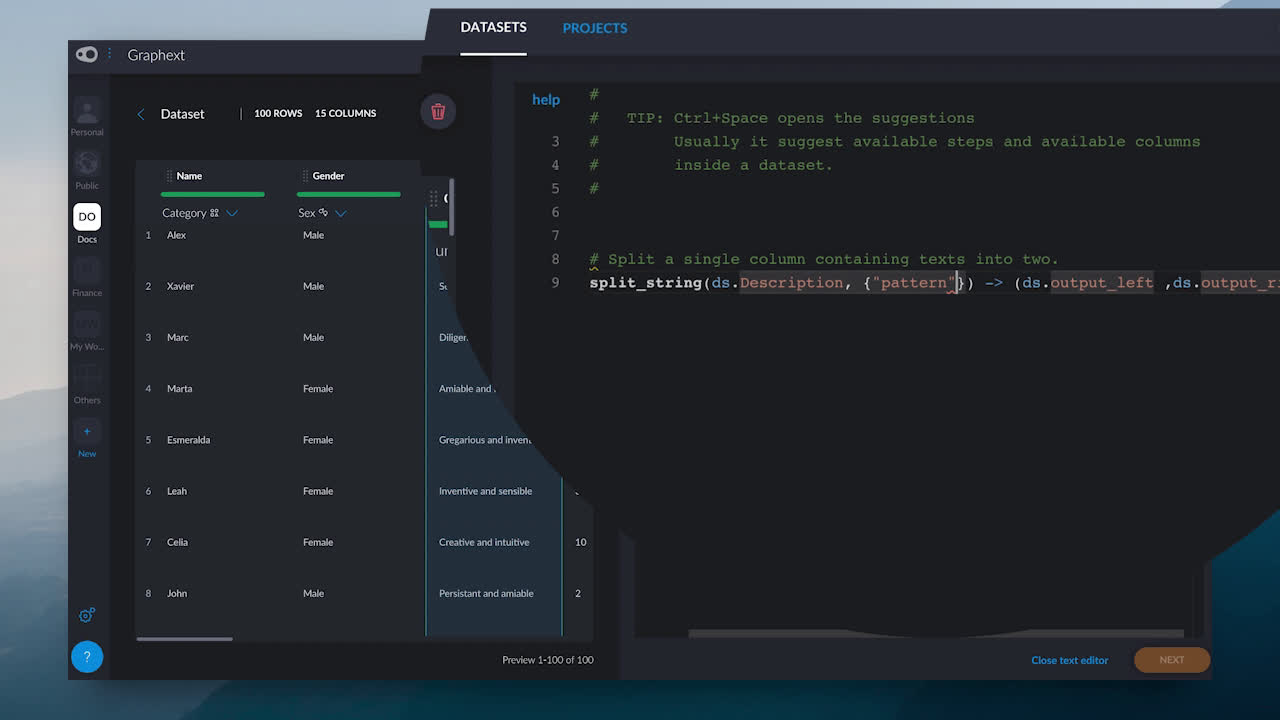
Task: Open the Public workspace in the sidebar
Action: click(87, 171)
